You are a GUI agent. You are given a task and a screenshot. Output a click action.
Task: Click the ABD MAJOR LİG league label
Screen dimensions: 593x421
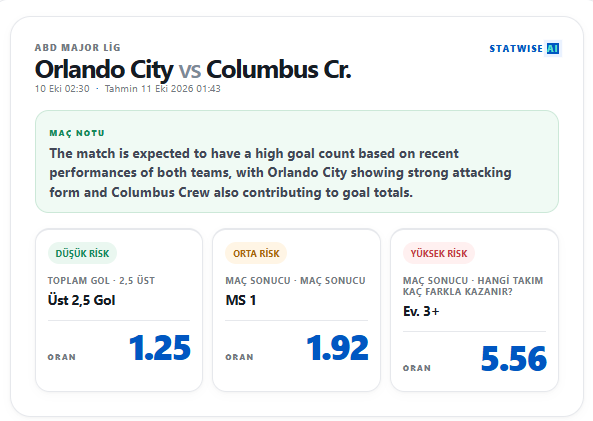click(78, 48)
